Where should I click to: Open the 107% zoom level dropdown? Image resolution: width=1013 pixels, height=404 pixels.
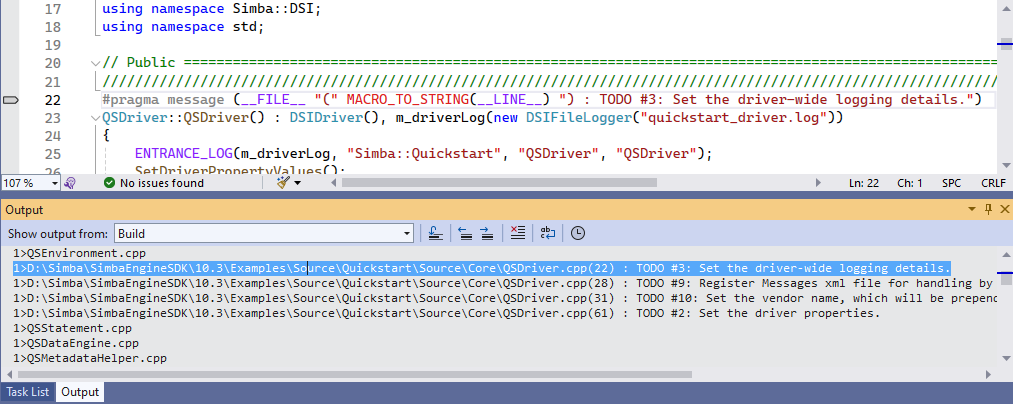54,183
